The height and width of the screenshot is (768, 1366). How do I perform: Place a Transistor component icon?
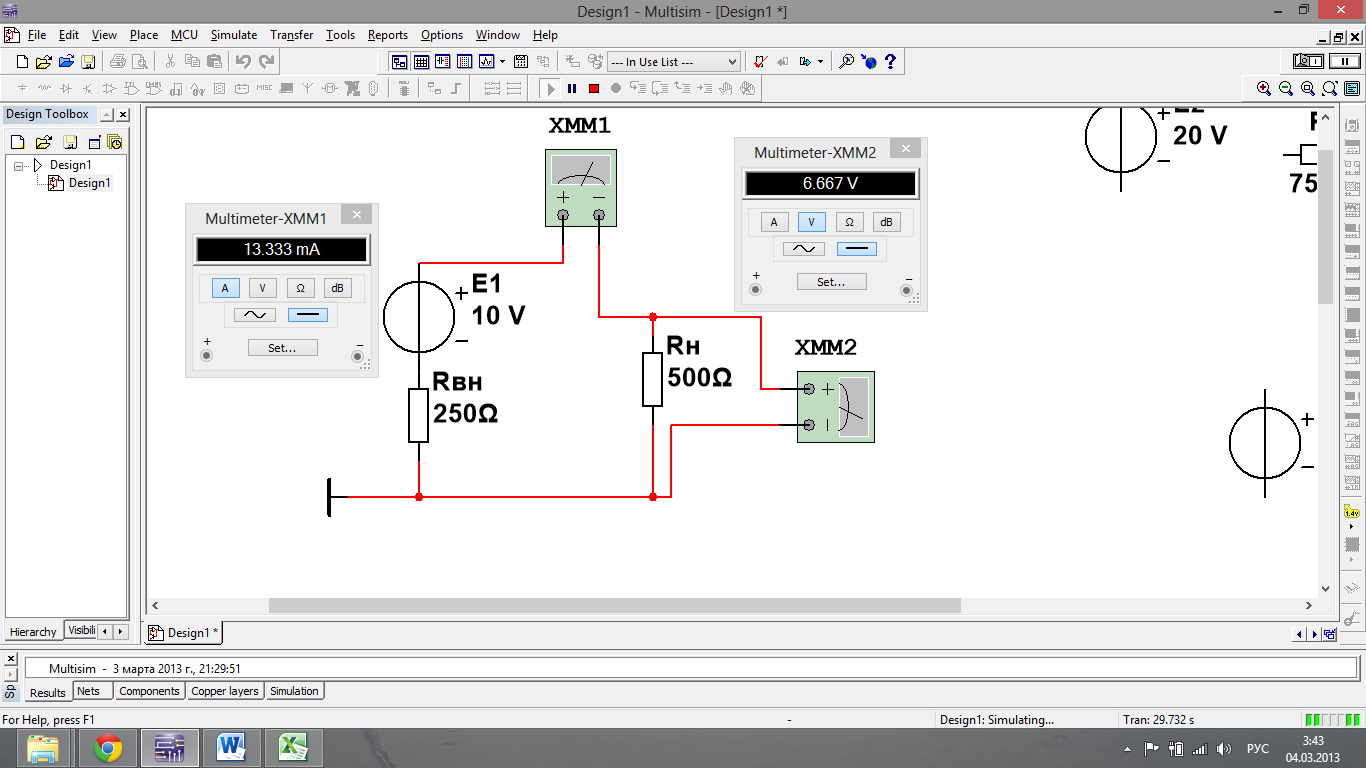click(x=87, y=88)
